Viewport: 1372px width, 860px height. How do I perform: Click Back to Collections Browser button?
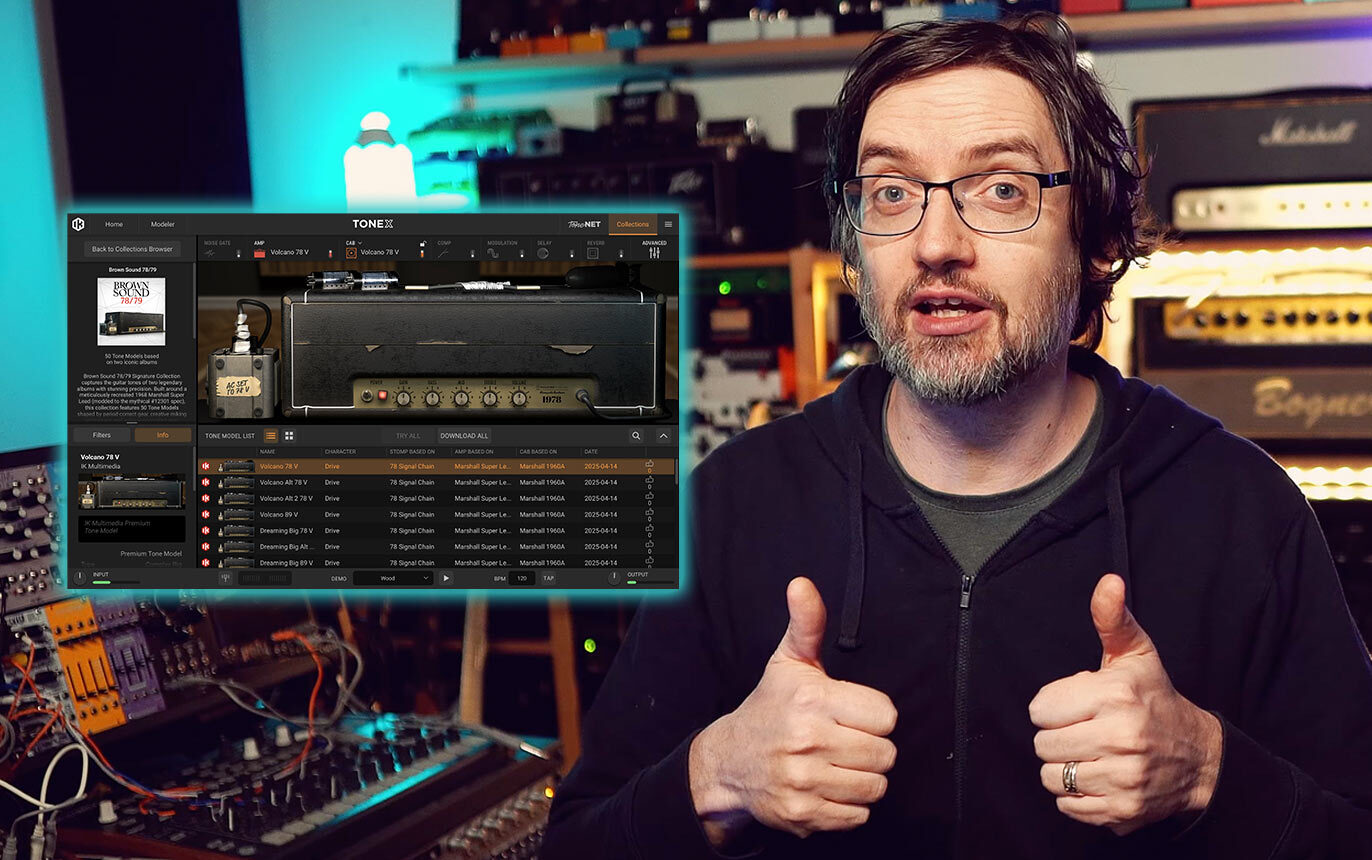[132, 249]
